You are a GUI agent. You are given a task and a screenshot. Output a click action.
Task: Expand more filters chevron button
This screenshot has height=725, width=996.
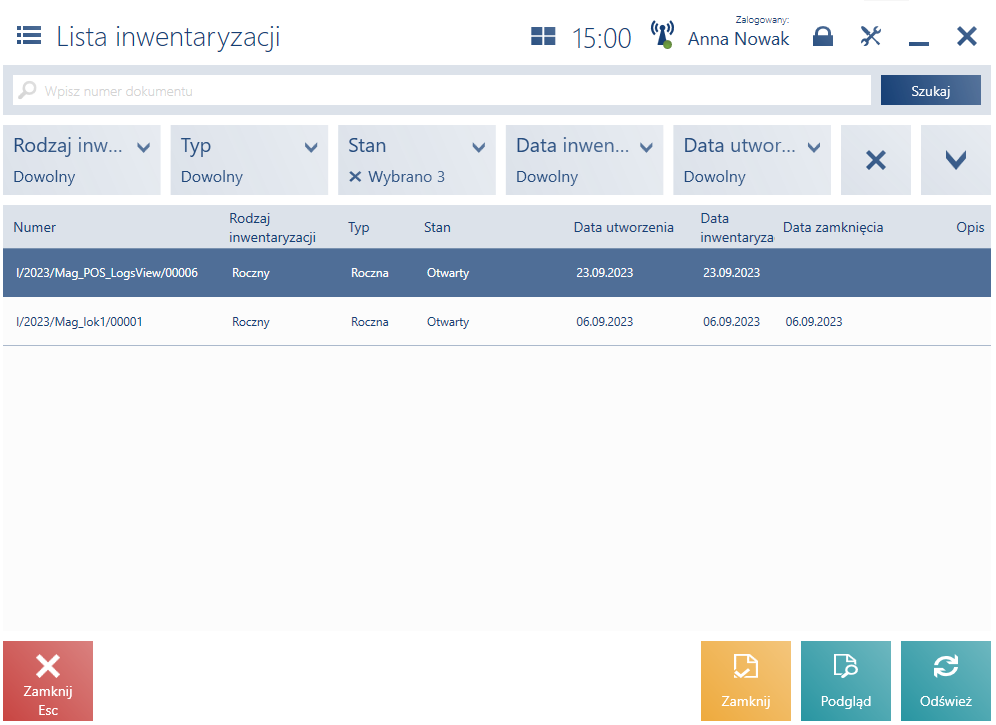point(955,159)
